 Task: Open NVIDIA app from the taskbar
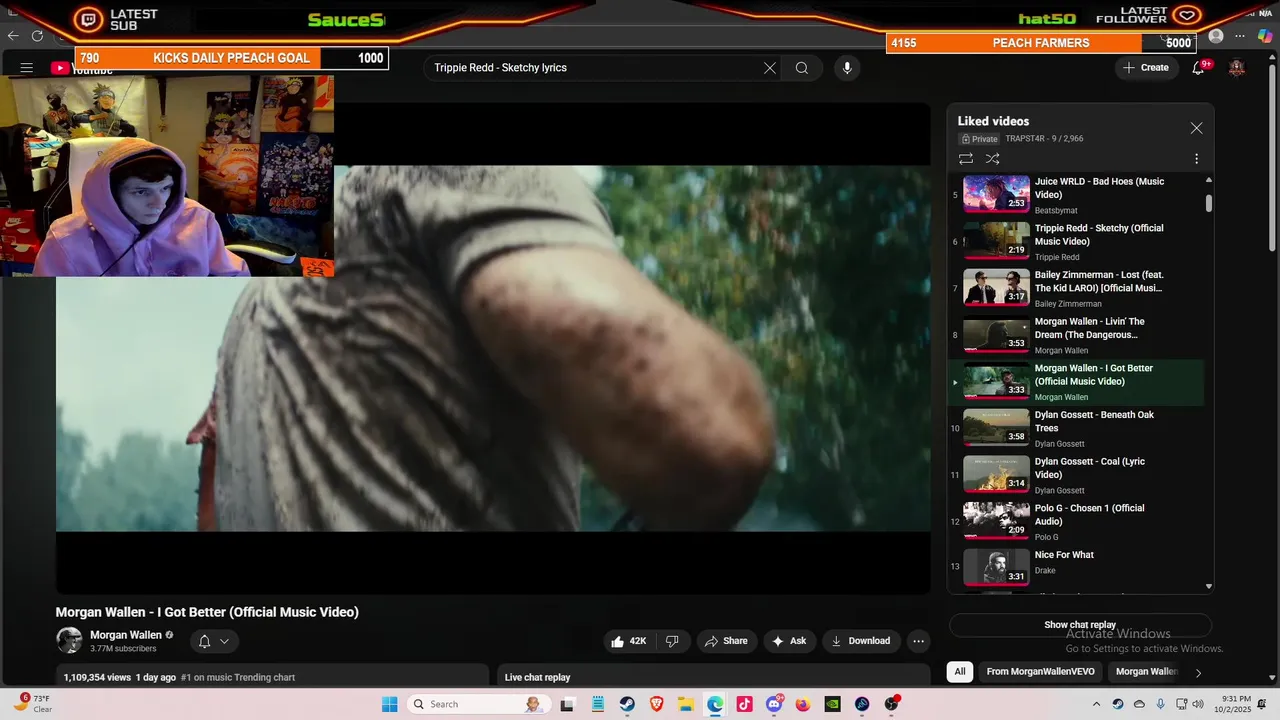coord(832,704)
